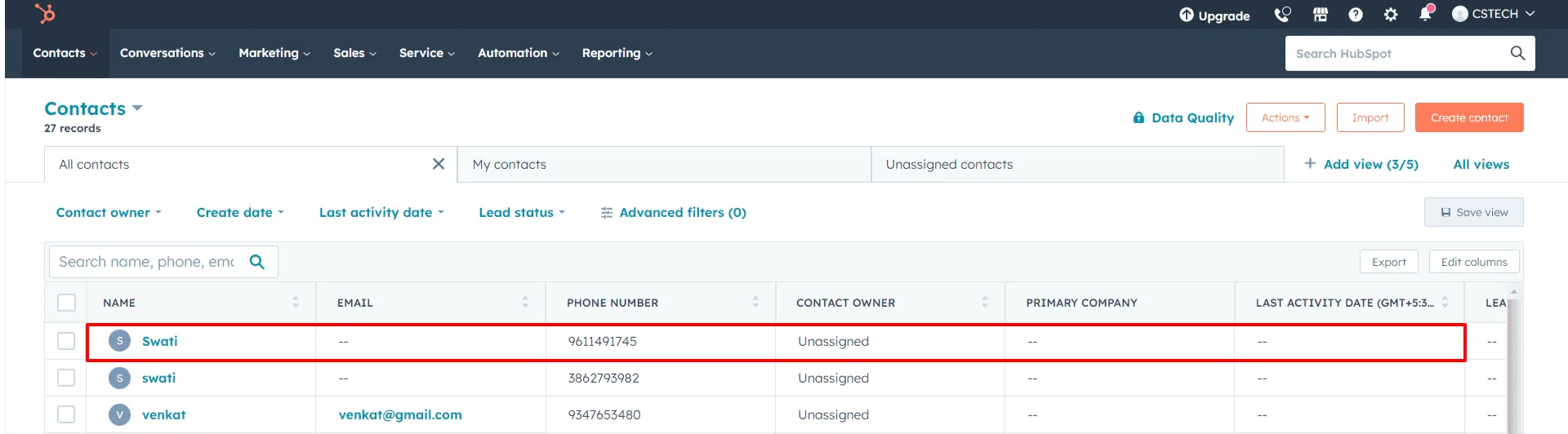This screenshot has width=1568, height=434.
Task: Open the Actions dropdown button
Action: pos(1285,117)
